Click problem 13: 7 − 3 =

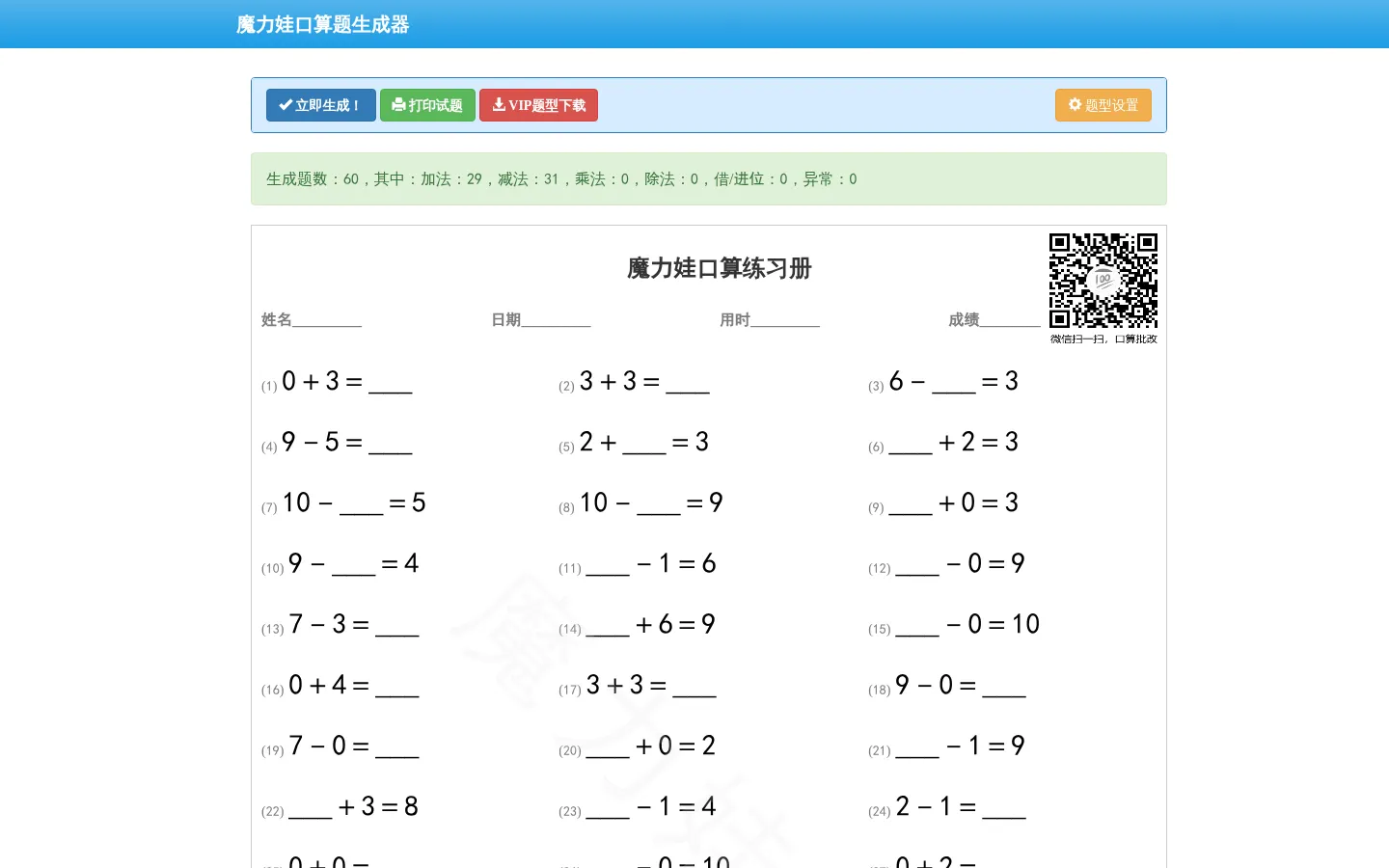pyautogui.click(x=340, y=625)
